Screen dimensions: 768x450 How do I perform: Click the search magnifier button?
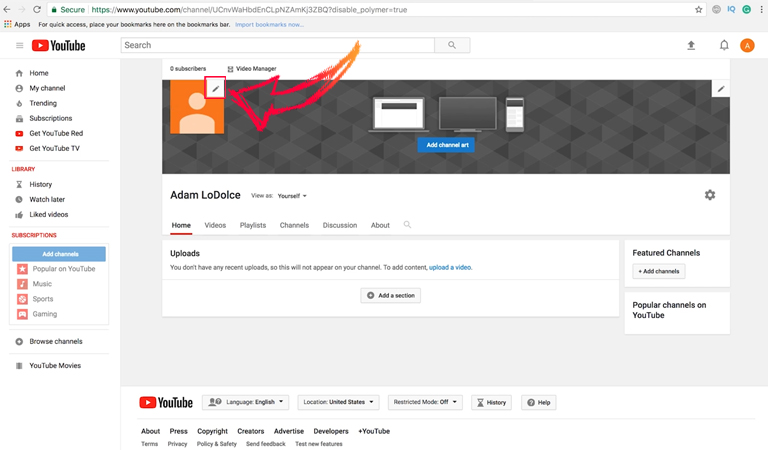[452, 45]
